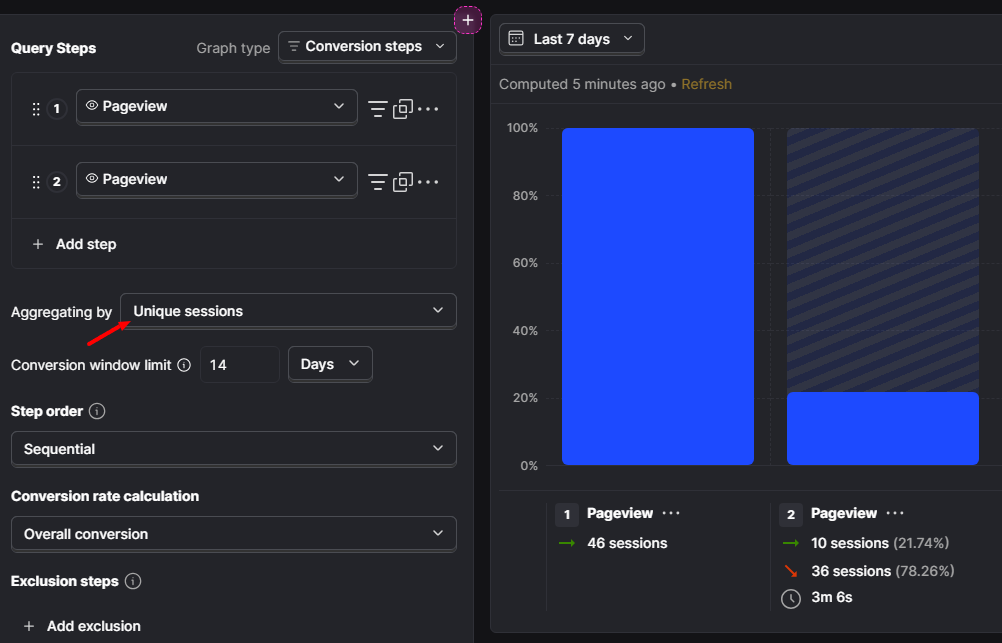Open the Graph type Conversion steps dropdown

(366, 47)
